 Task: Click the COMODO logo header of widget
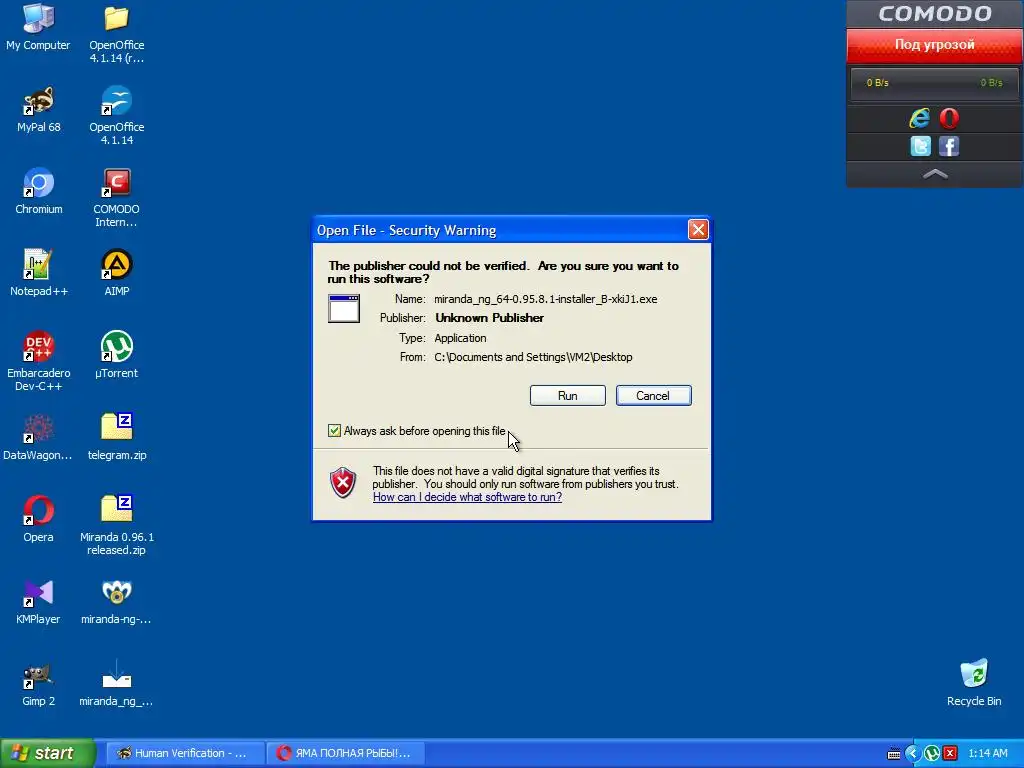point(935,14)
